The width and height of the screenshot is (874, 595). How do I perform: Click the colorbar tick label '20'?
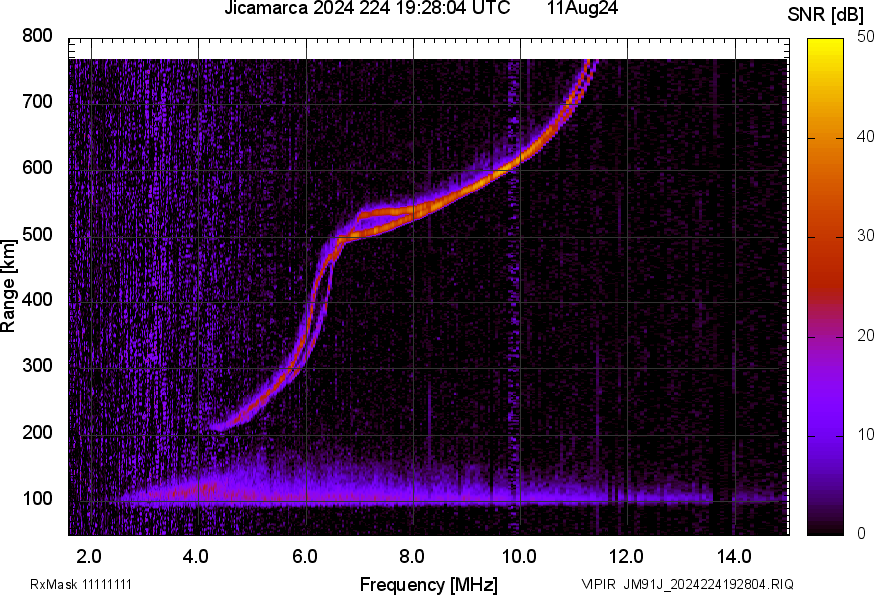865,335
